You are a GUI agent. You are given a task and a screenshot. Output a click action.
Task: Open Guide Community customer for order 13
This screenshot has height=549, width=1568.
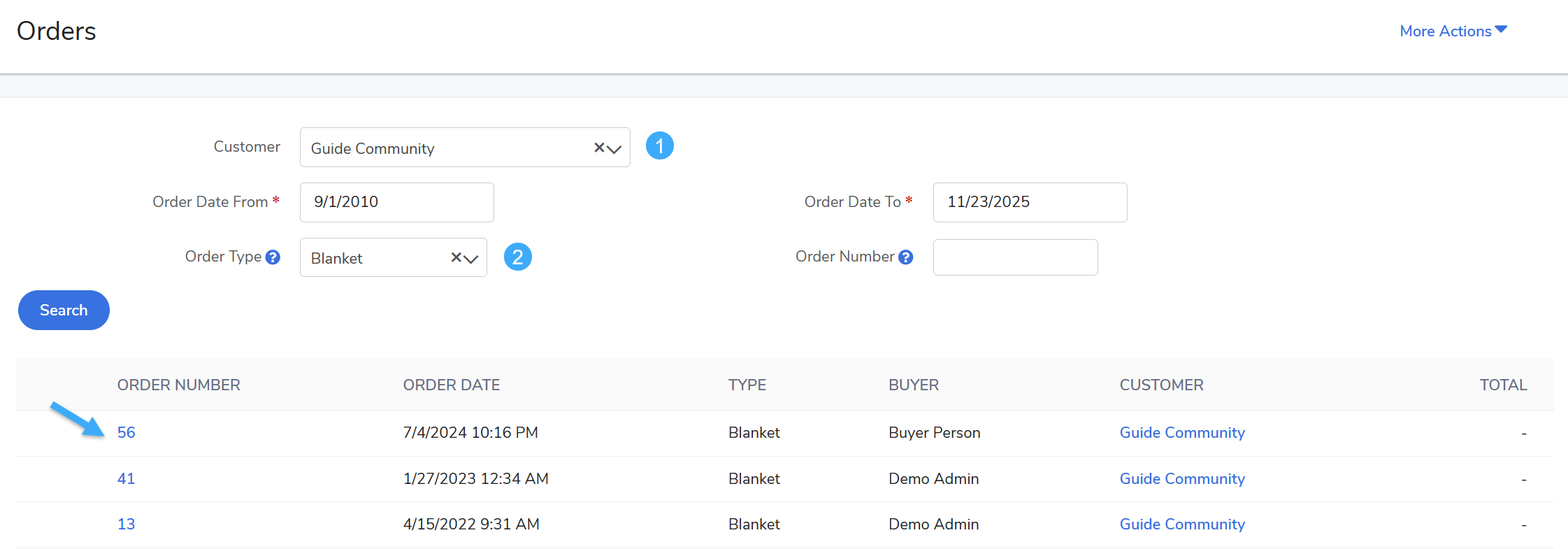click(1181, 524)
